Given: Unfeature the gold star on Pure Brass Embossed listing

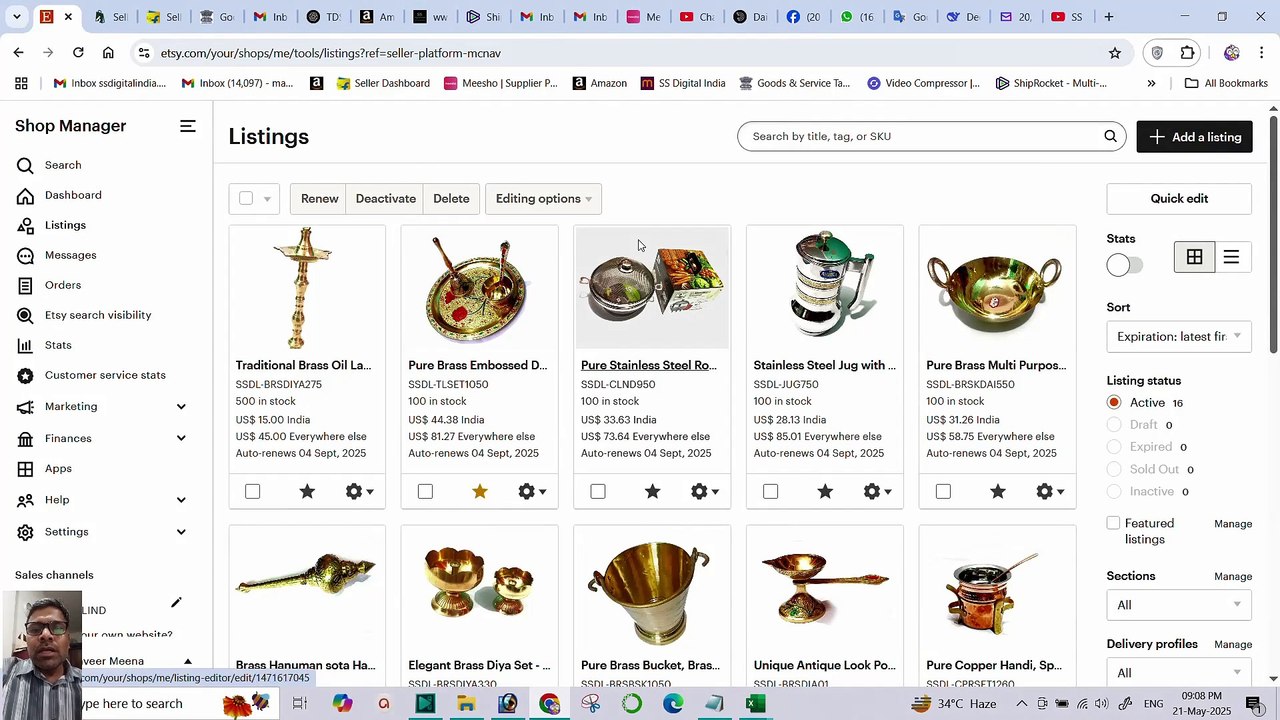Looking at the screenshot, I should point(480,491).
